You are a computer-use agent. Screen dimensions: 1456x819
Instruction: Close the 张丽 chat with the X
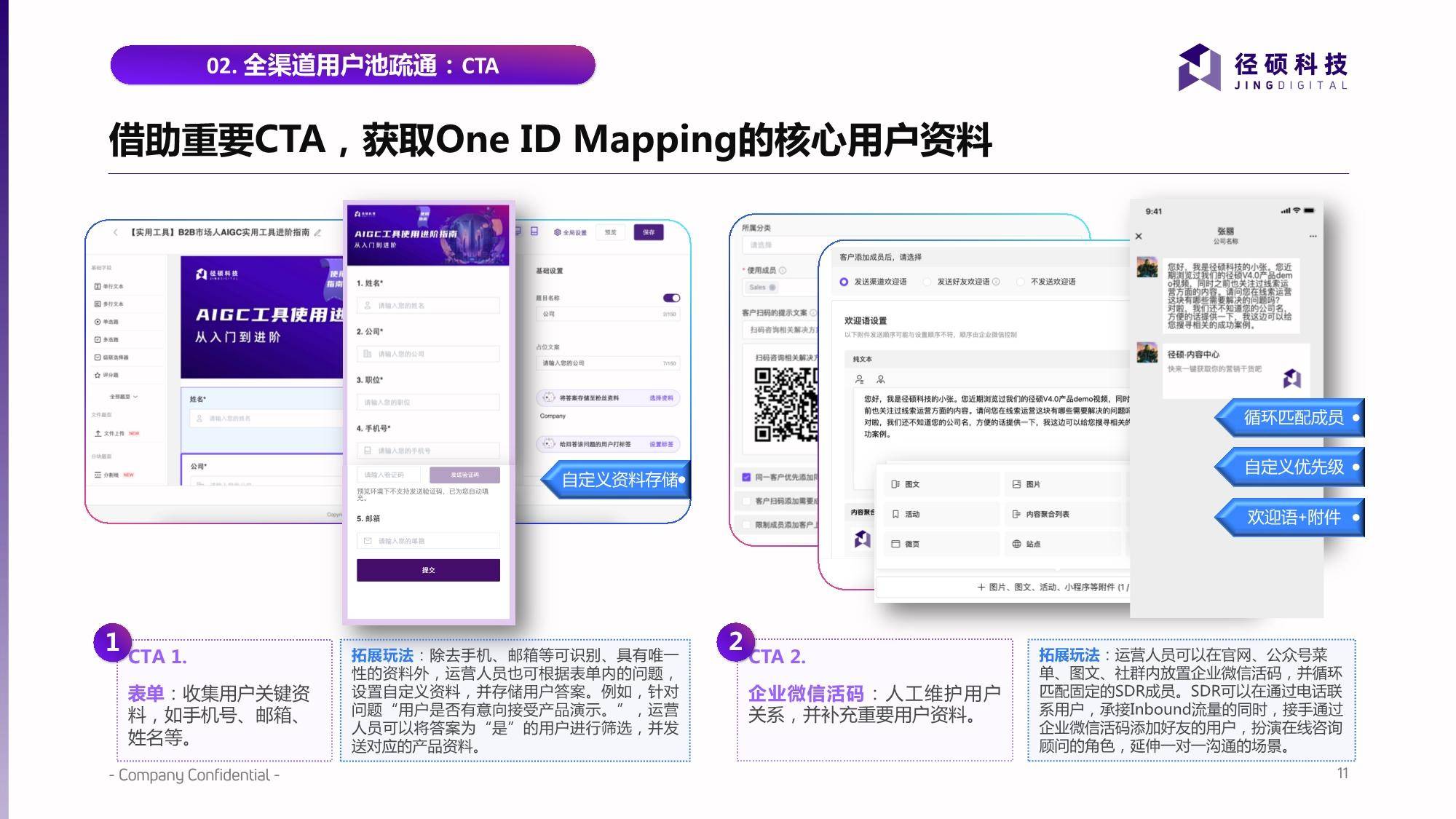pos(1139,236)
